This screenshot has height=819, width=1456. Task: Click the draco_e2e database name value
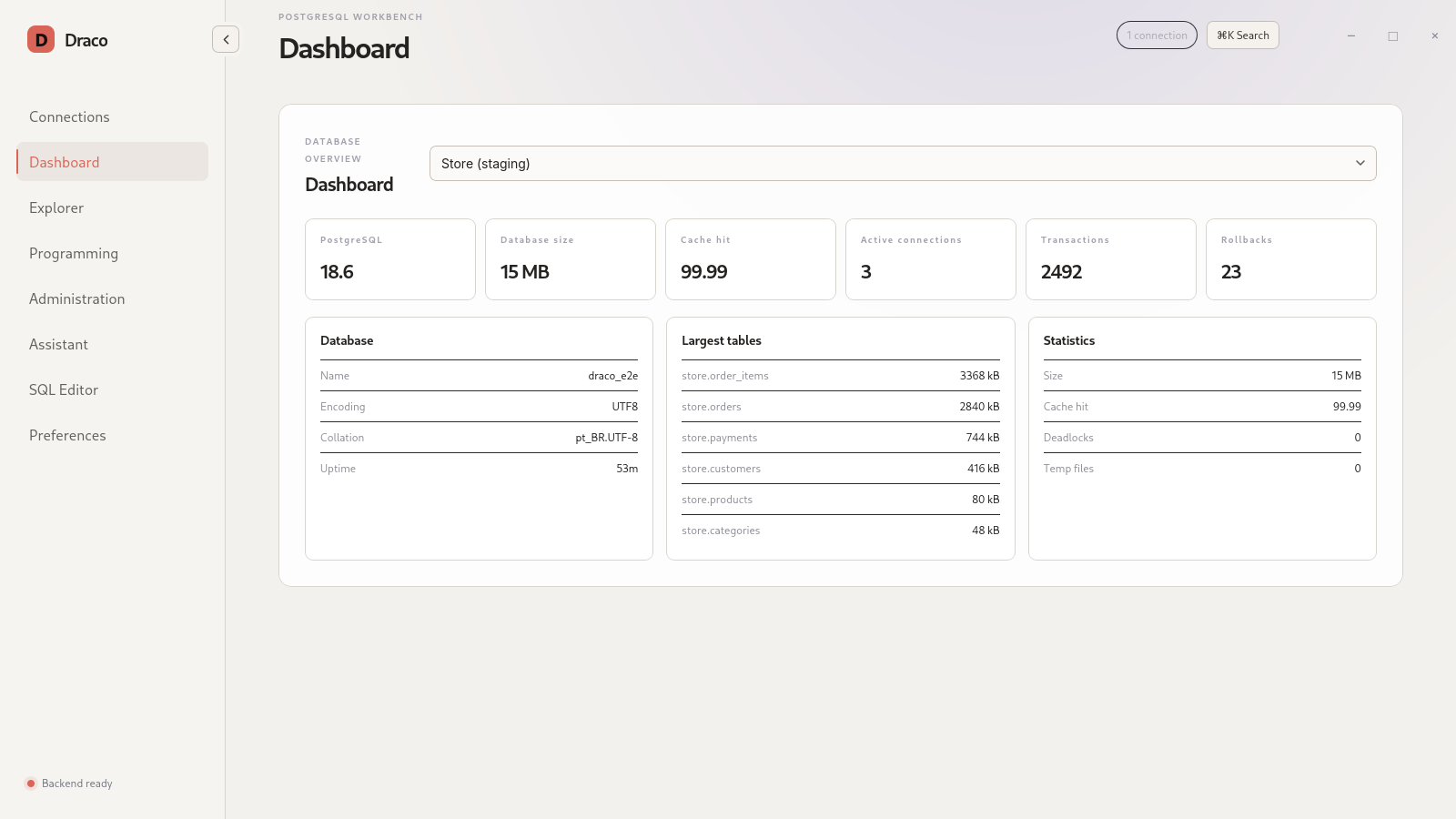tap(613, 376)
